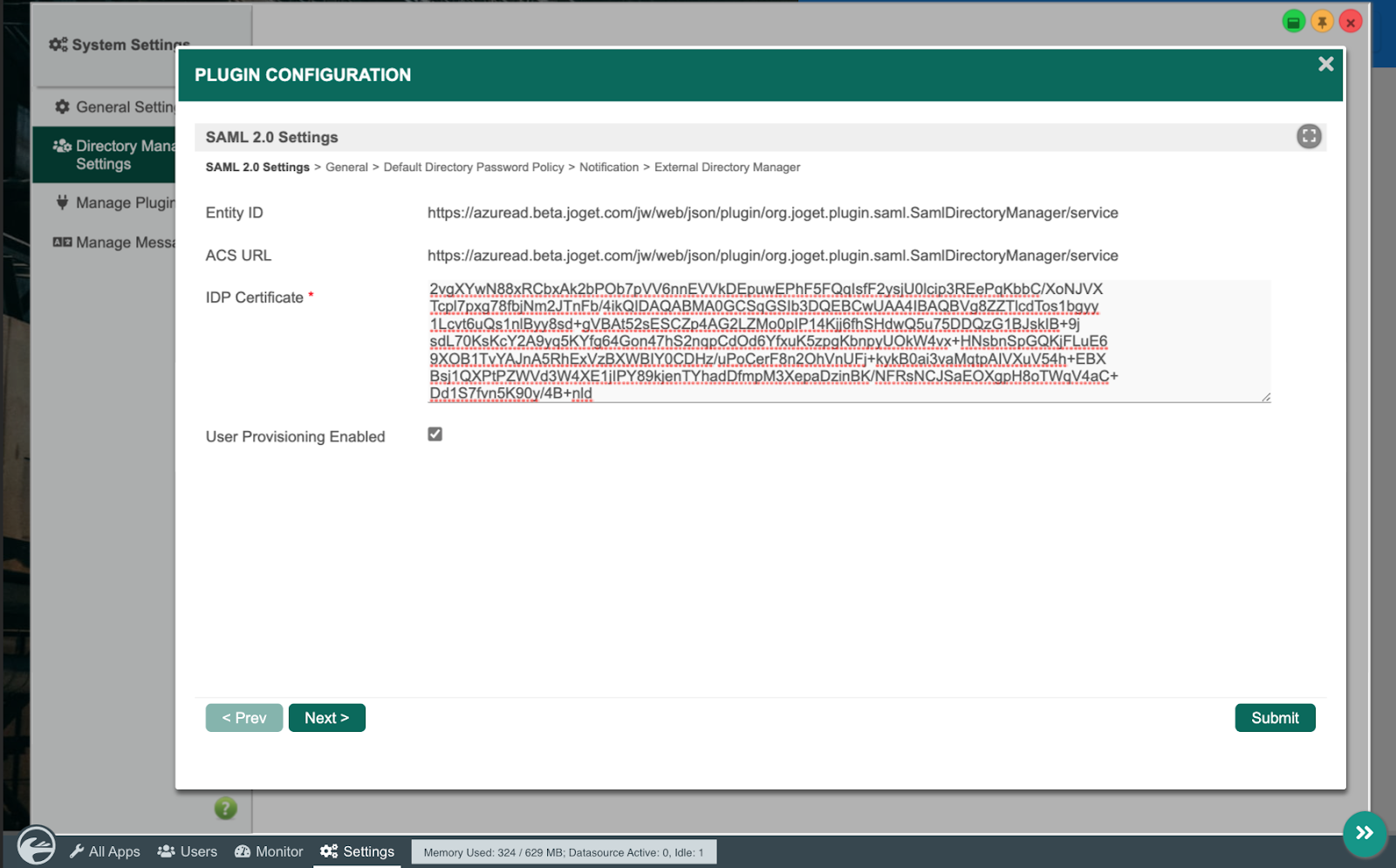The width and height of the screenshot is (1396, 868).
Task: Go to Default Directory Password Policy step
Action: pyautogui.click(x=474, y=167)
